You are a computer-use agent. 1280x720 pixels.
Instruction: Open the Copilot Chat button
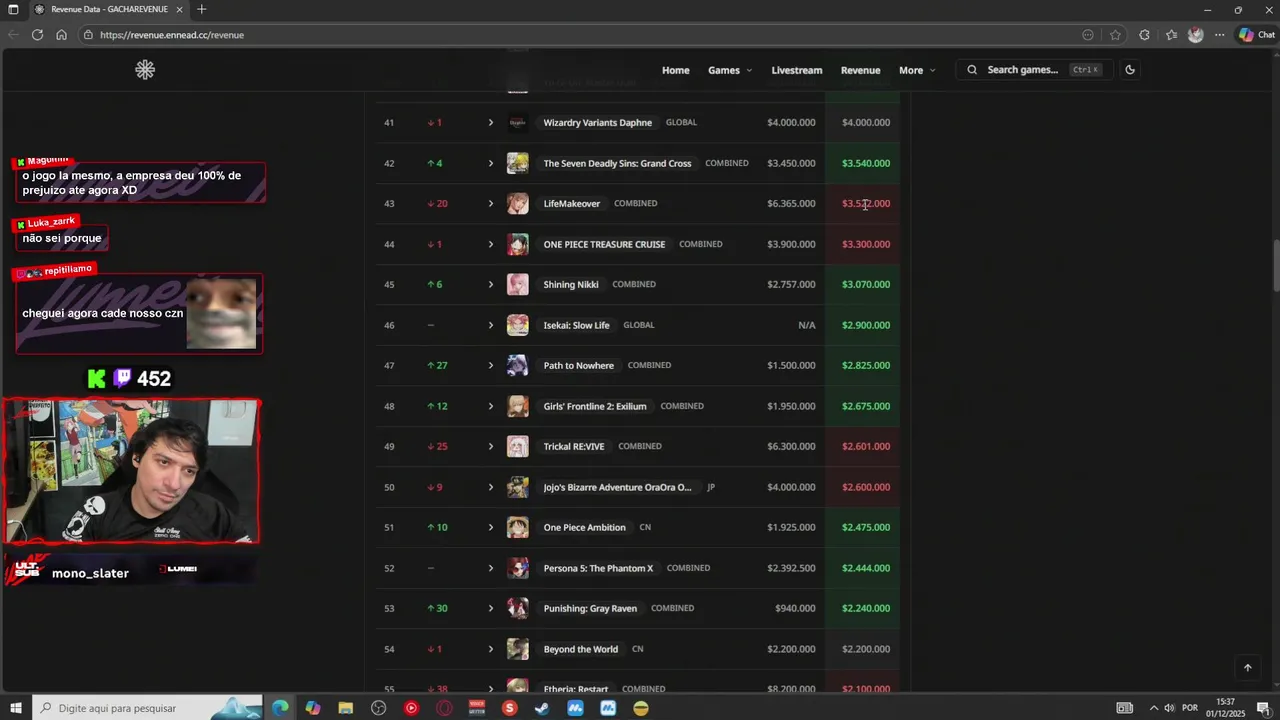point(1256,35)
